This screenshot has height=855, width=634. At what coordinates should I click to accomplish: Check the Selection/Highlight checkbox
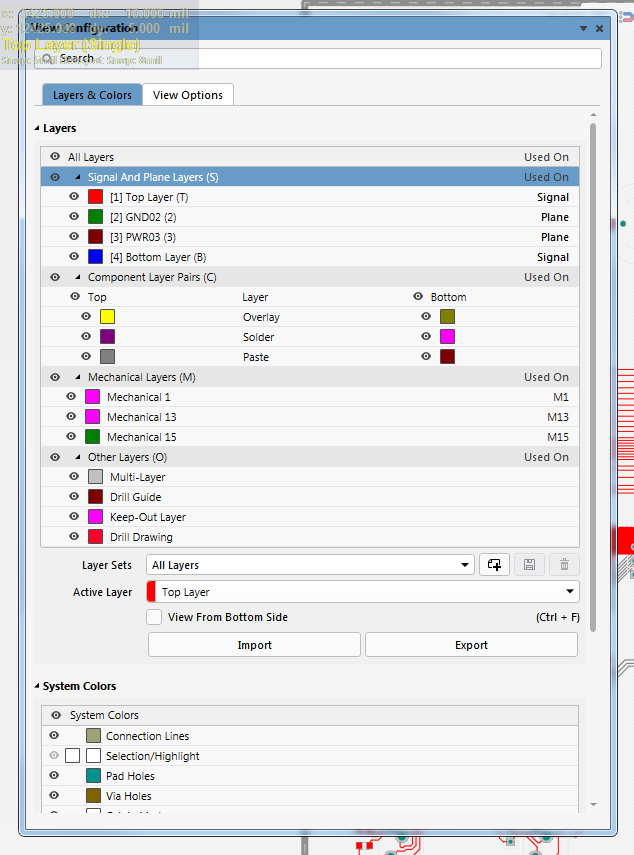tap(73, 756)
